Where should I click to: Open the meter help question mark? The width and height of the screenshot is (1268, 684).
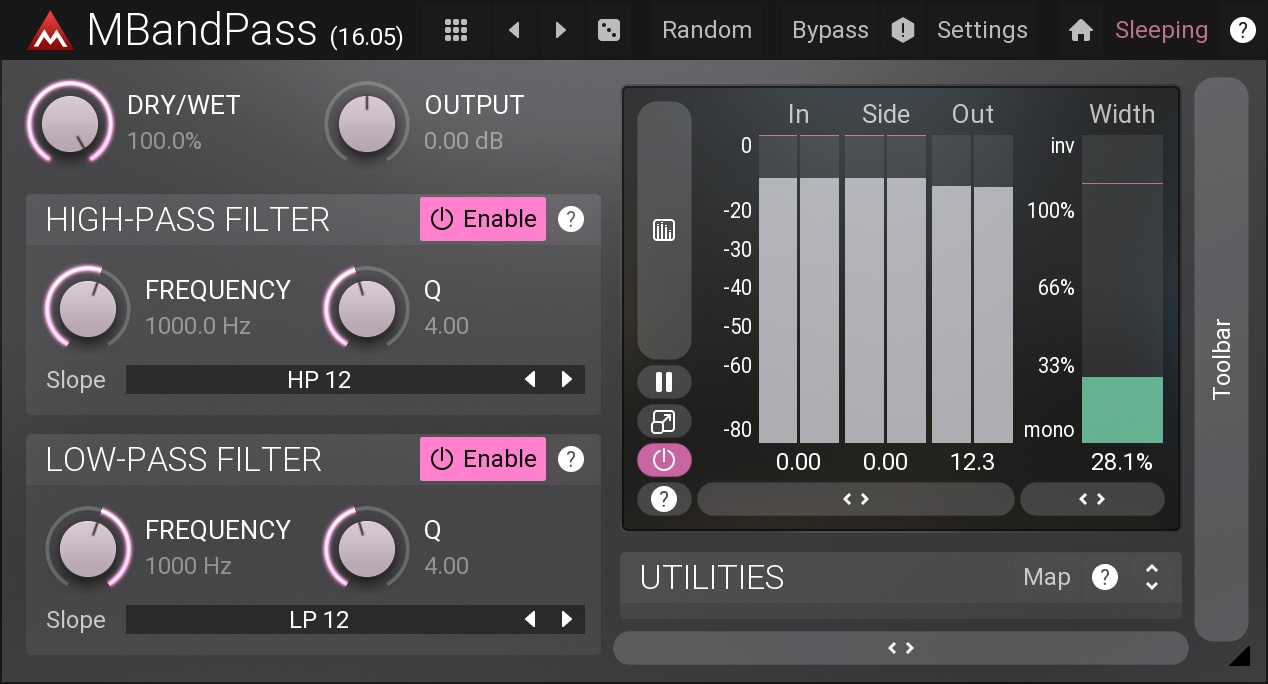click(664, 498)
